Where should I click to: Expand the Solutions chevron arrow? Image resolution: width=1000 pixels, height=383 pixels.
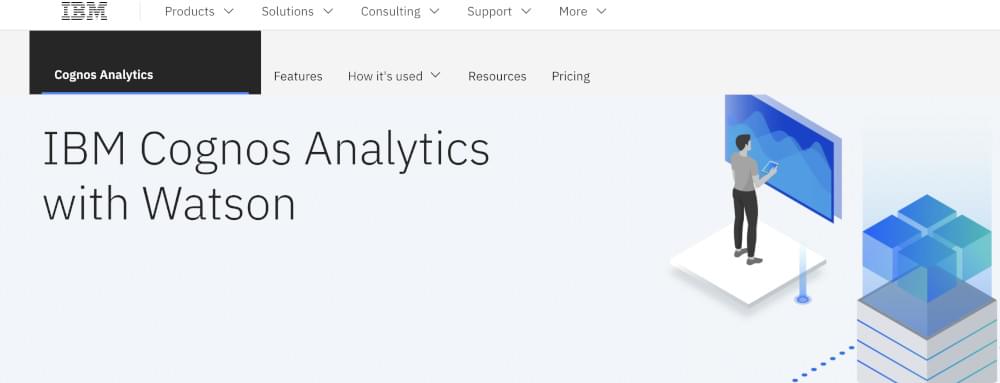328,11
